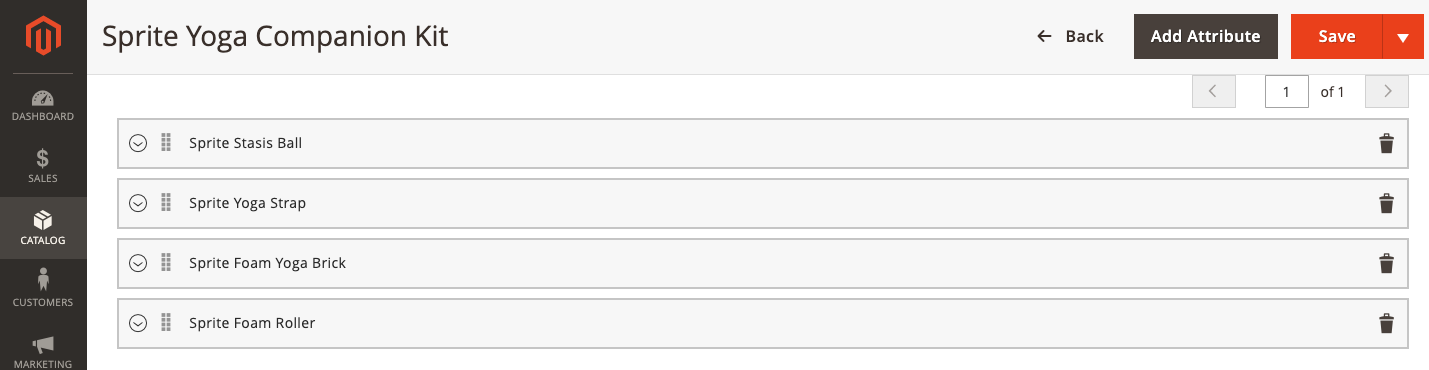Remove Sprite Foam Yoga Brick via trash icon
This screenshot has height=370, width=1429.
pos(1386,263)
